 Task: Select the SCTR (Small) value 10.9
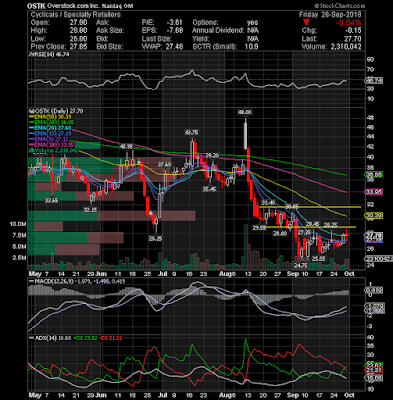click(252, 47)
